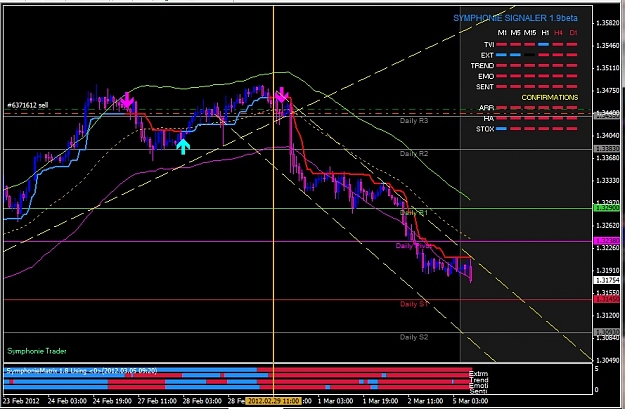Click the blue EXT dash under M5

coord(515,55)
